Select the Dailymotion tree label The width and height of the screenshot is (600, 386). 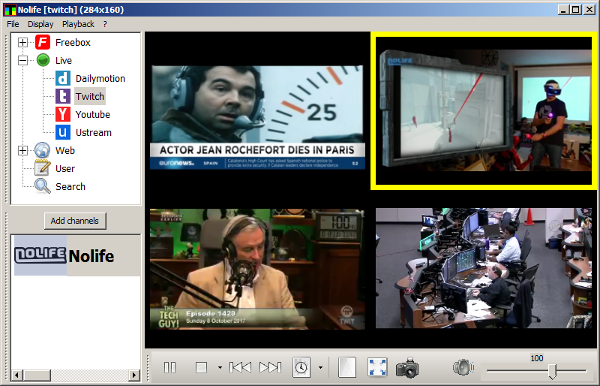[x=100, y=78]
